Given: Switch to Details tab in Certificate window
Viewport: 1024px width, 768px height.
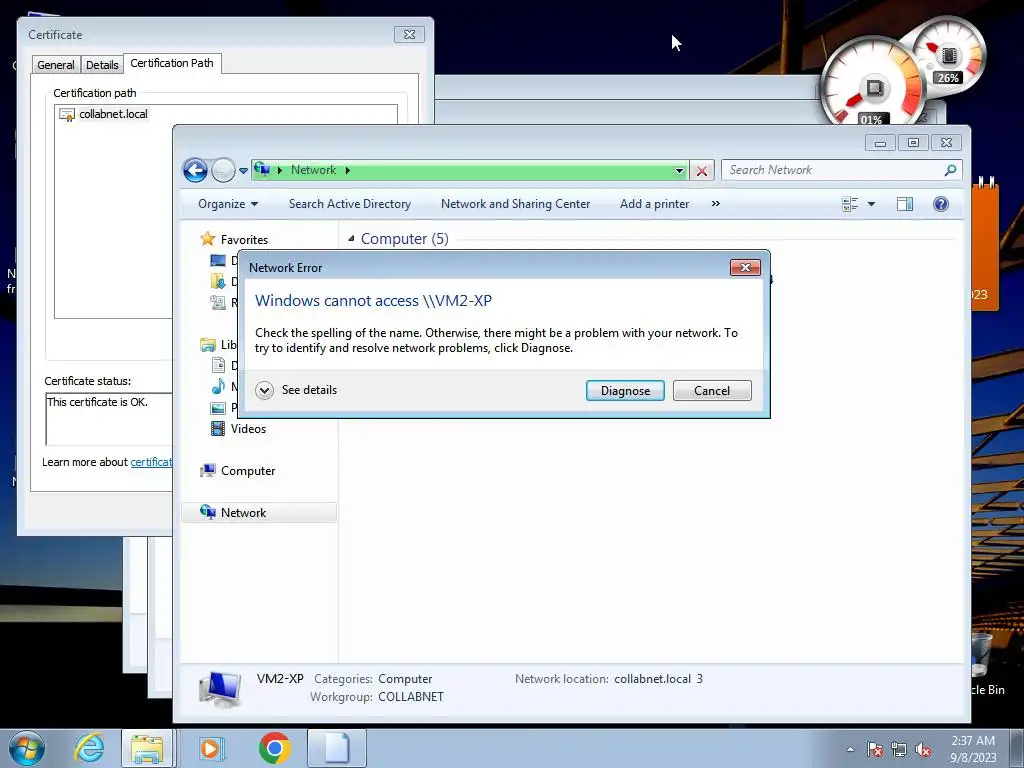Looking at the screenshot, I should (x=102, y=65).
